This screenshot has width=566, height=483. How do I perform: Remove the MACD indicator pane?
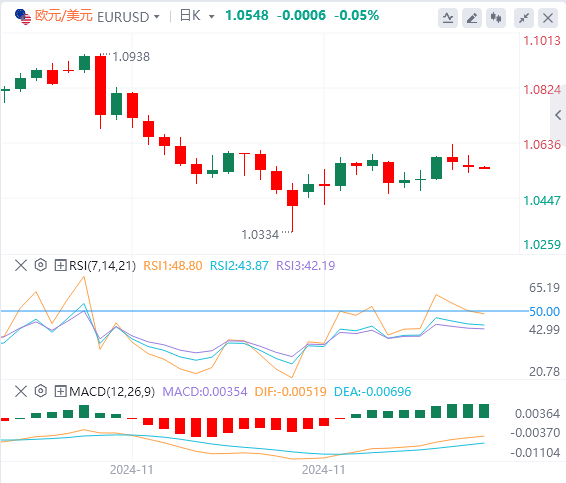click(x=21, y=391)
